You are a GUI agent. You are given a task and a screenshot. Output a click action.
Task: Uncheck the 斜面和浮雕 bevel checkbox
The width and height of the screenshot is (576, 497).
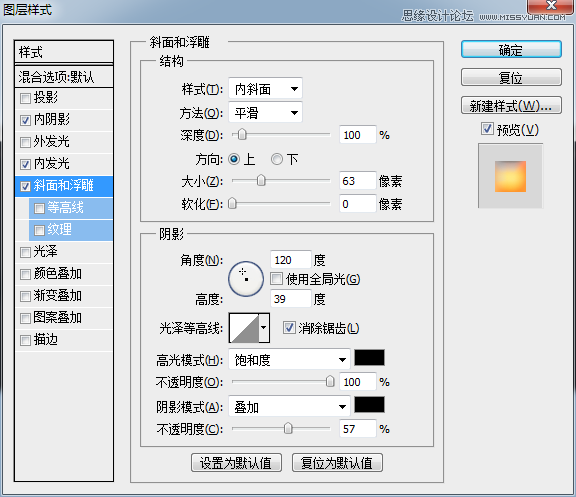[x=25, y=186]
